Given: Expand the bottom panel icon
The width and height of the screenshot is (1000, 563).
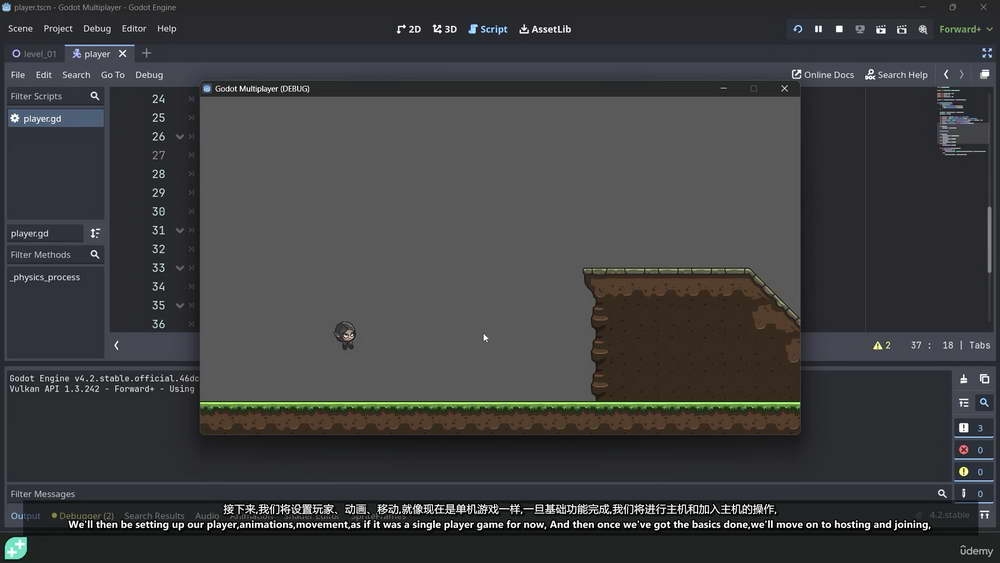Looking at the screenshot, I should click(985, 515).
